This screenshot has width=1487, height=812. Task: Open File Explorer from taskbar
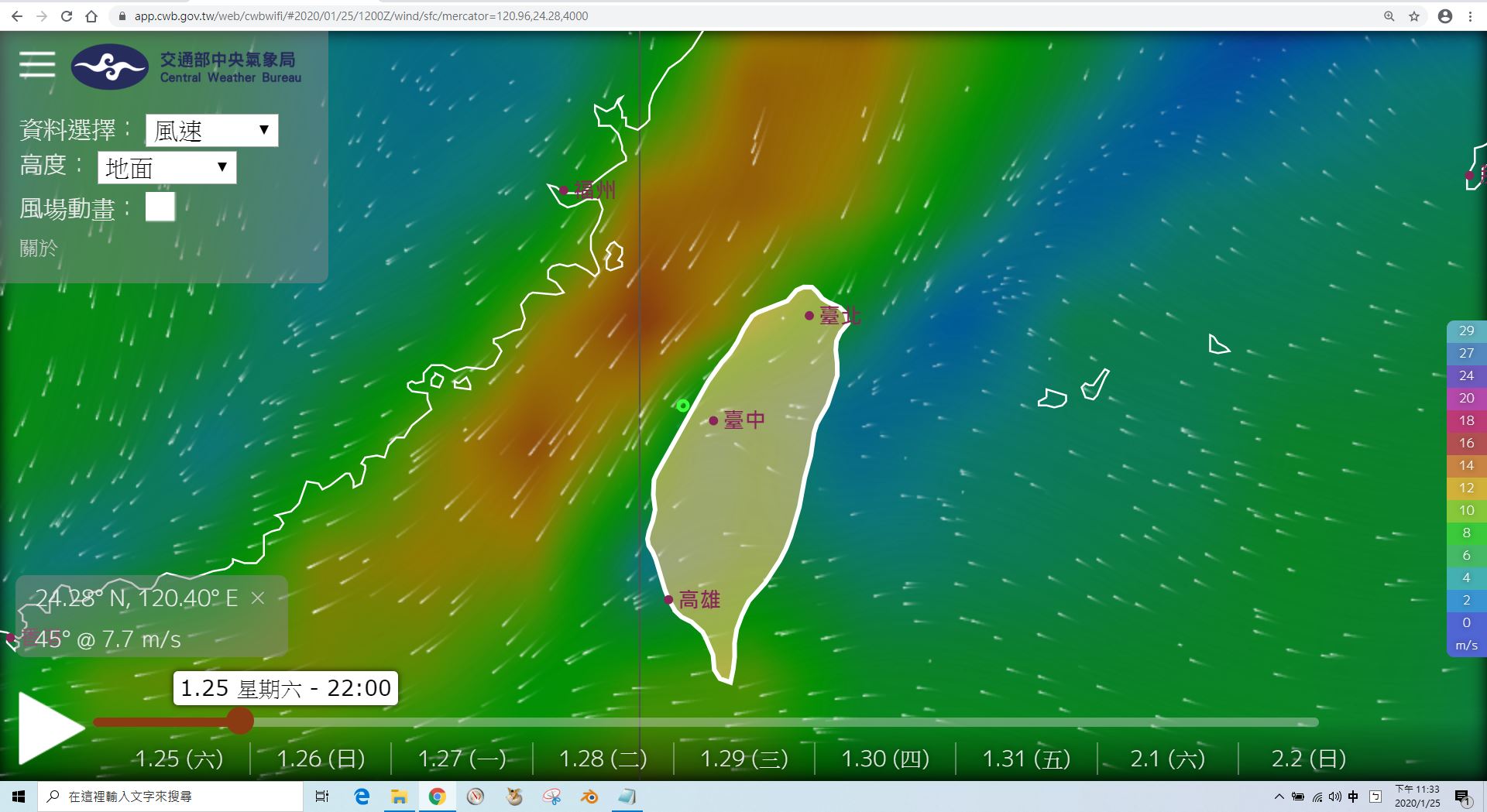click(x=399, y=797)
